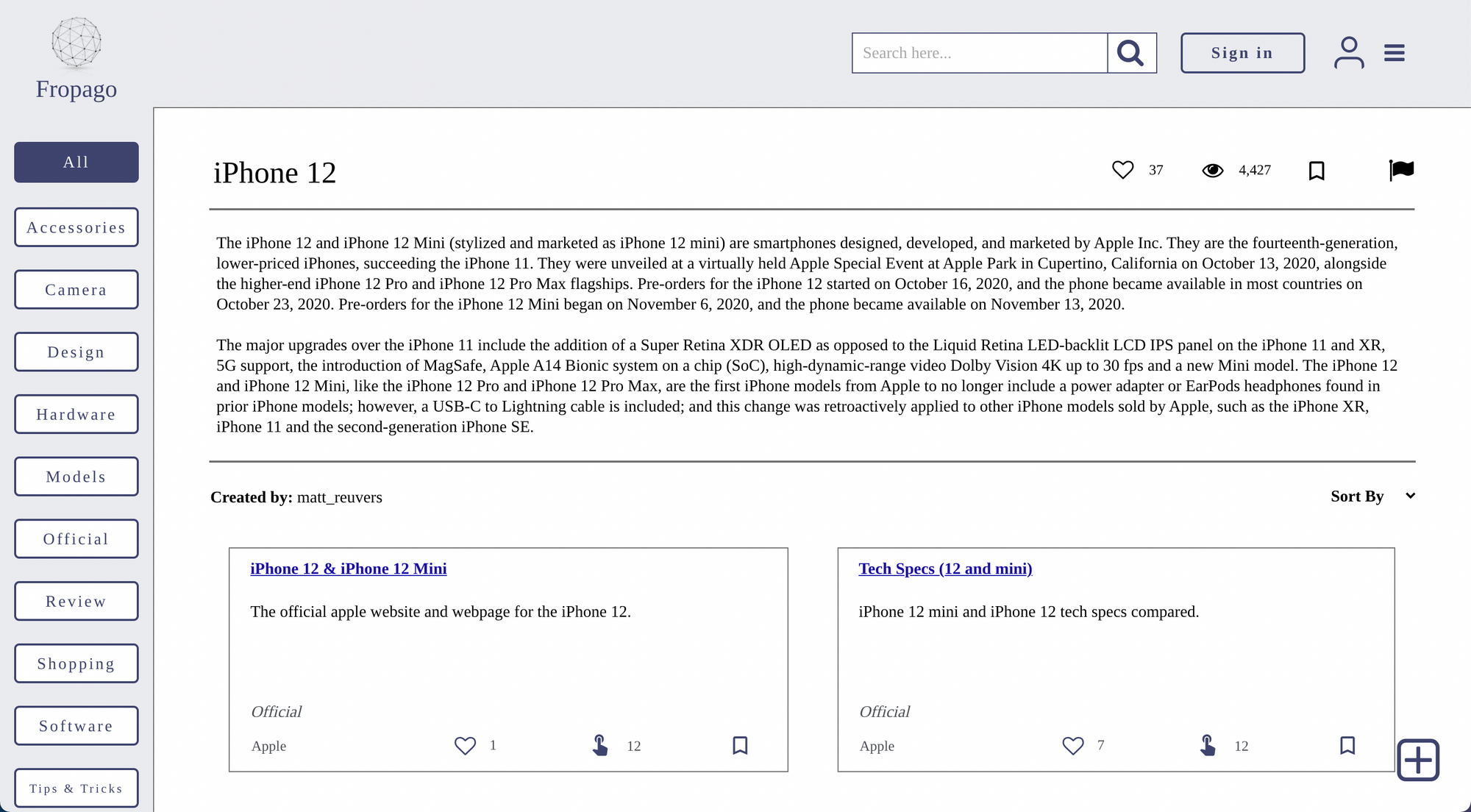
Task: Open the user profile icon
Action: coord(1349,53)
